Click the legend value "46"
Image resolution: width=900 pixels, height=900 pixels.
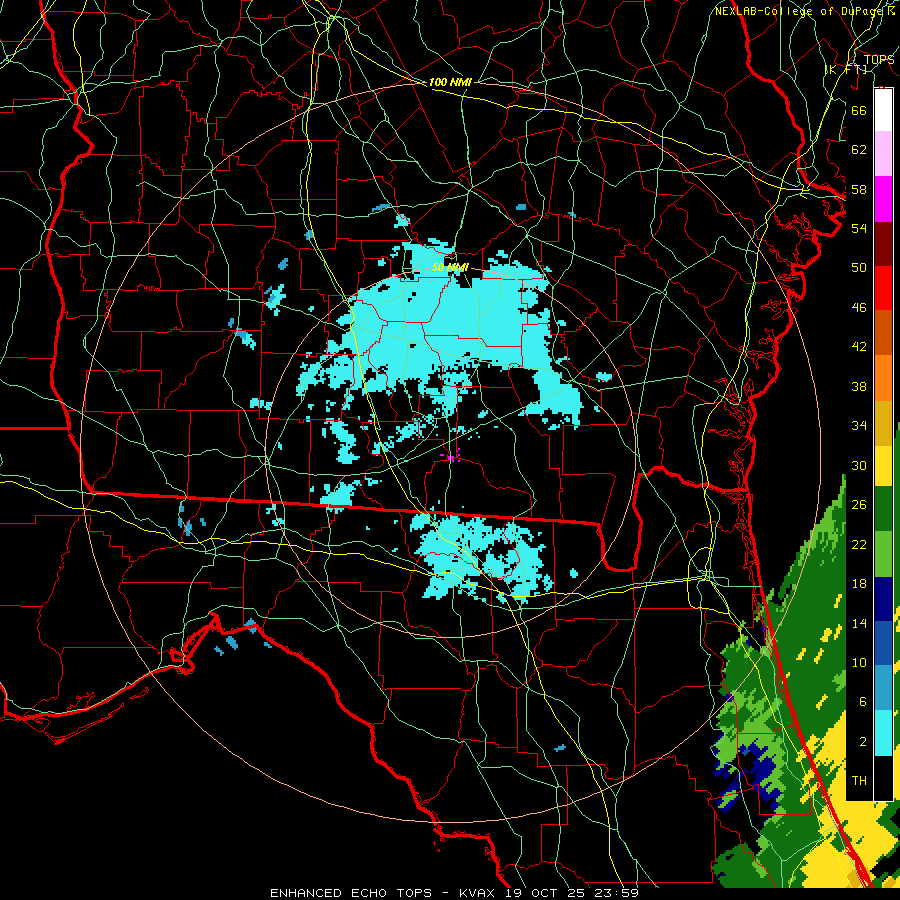(x=859, y=308)
